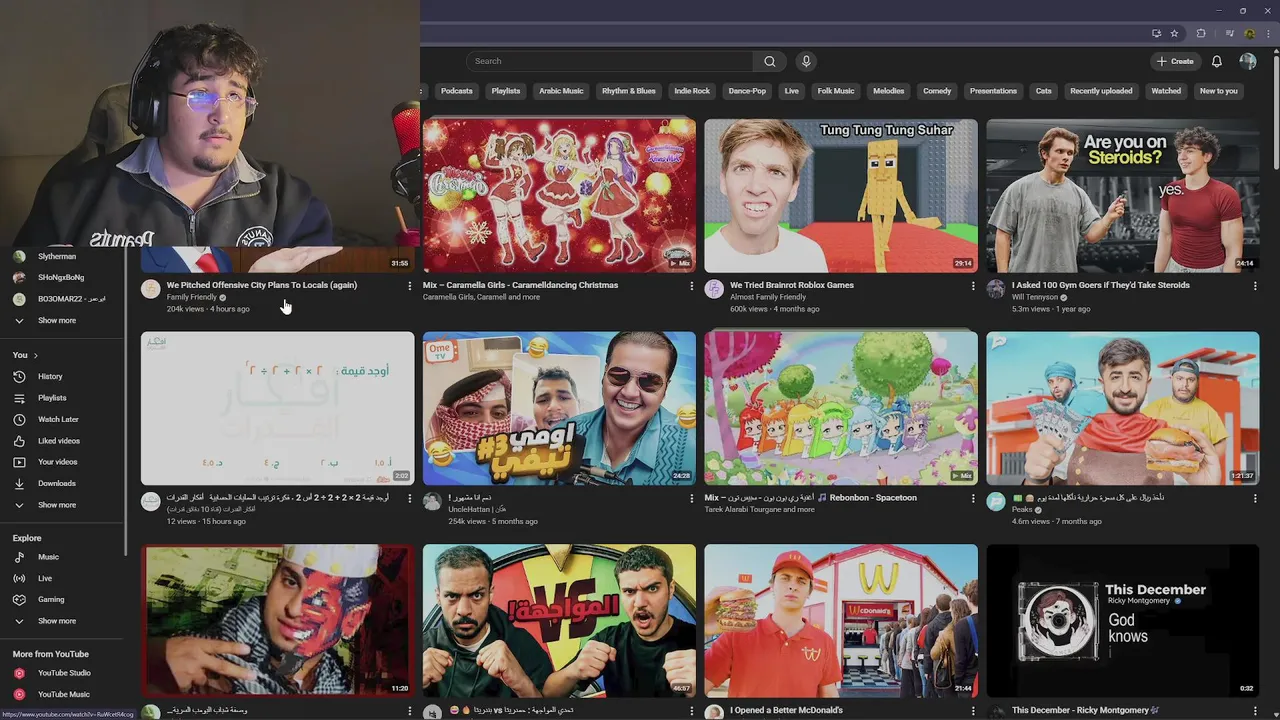This screenshot has height=720, width=1280.
Task: Select the Dance-Pop filter chip
Action: (747, 91)
